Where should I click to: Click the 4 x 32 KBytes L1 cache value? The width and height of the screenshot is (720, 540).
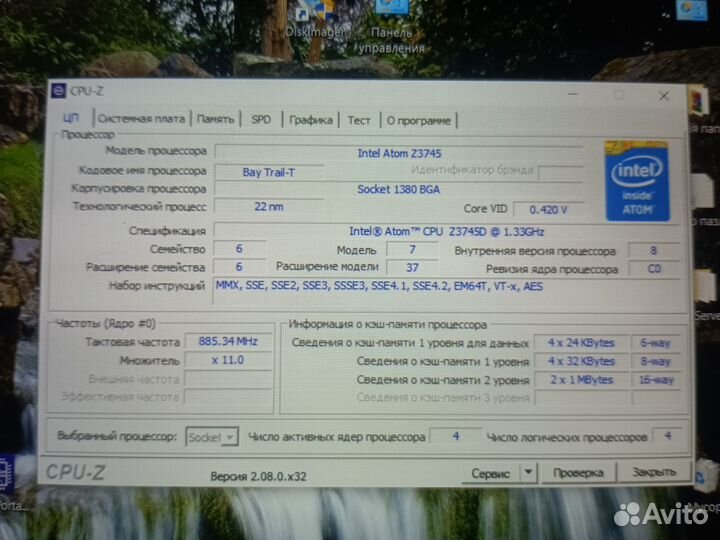(581, 361)
